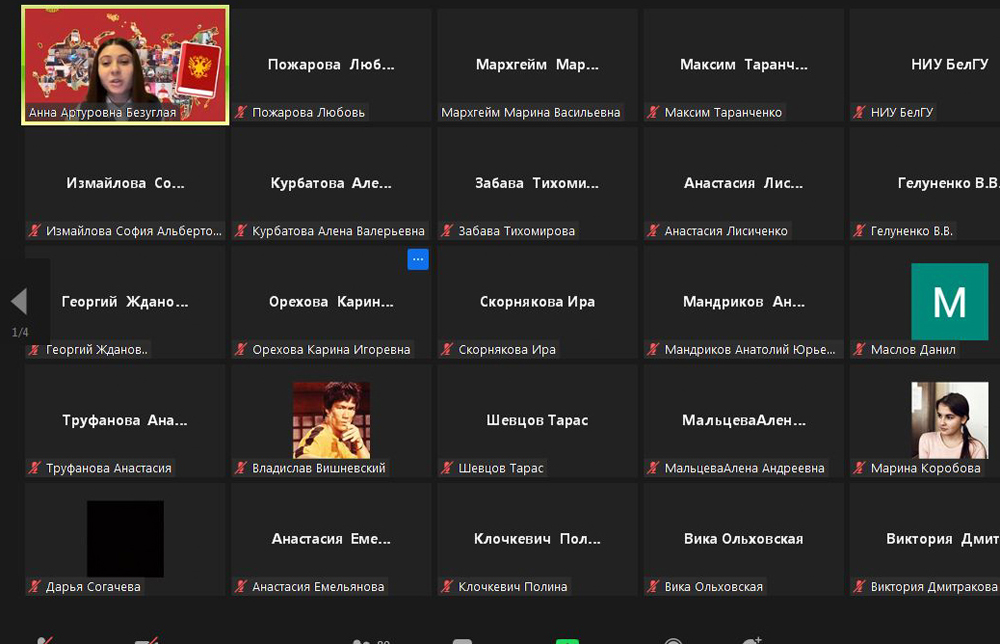Open blue more-options button on Орехова Карина tile
This screenshot has width=1000, height=644.
tap(418, 260)
